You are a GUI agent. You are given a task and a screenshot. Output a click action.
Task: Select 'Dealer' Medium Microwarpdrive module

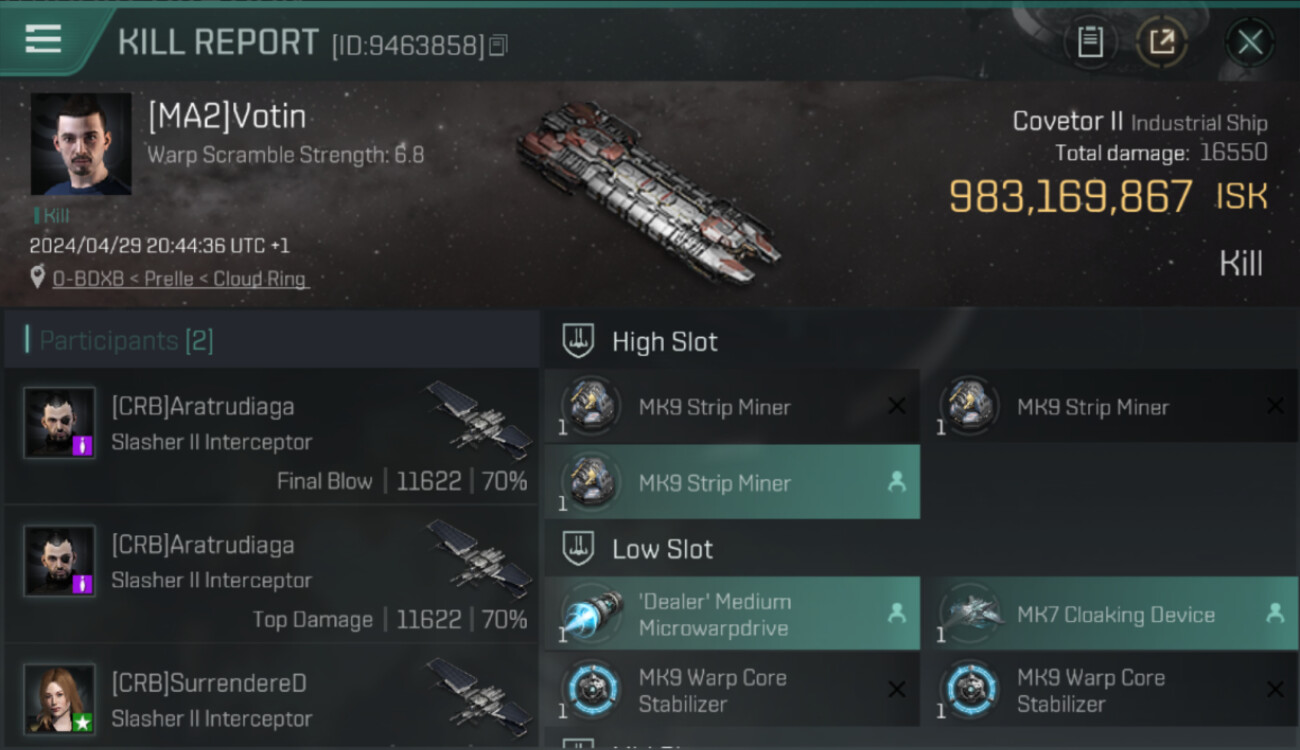click(x=732, y=614)
